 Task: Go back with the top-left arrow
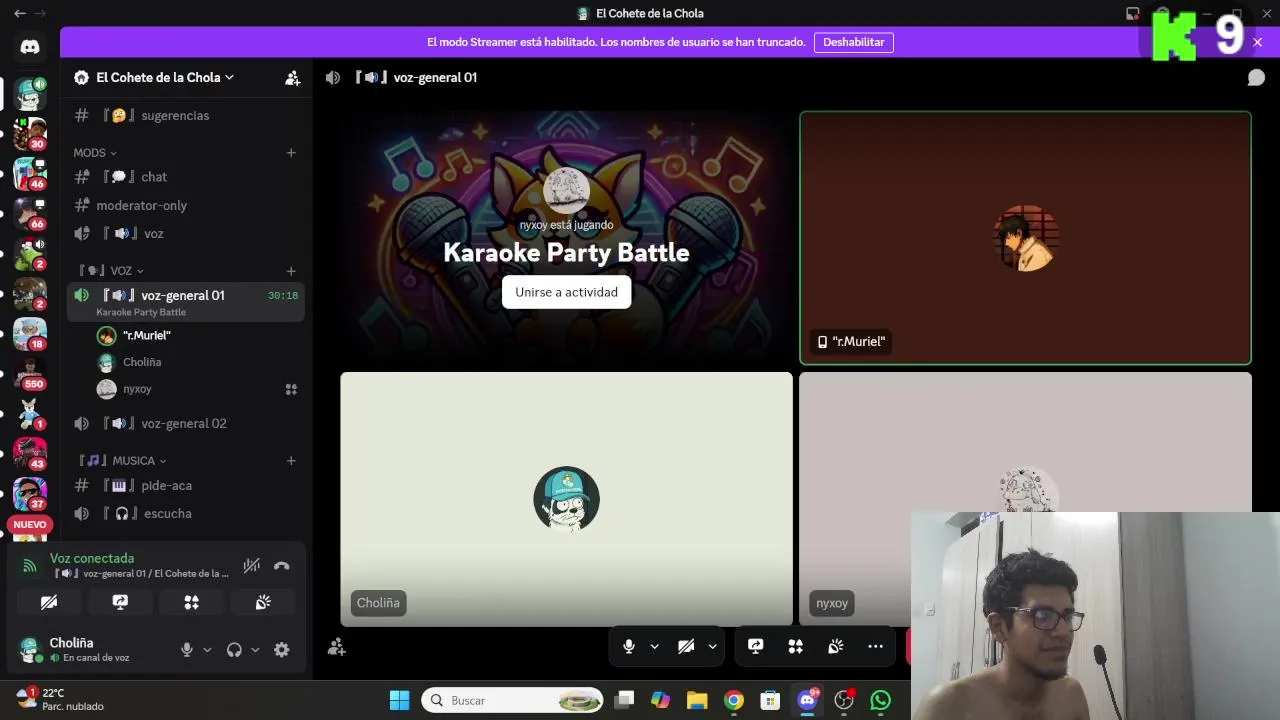pos(20,13)
